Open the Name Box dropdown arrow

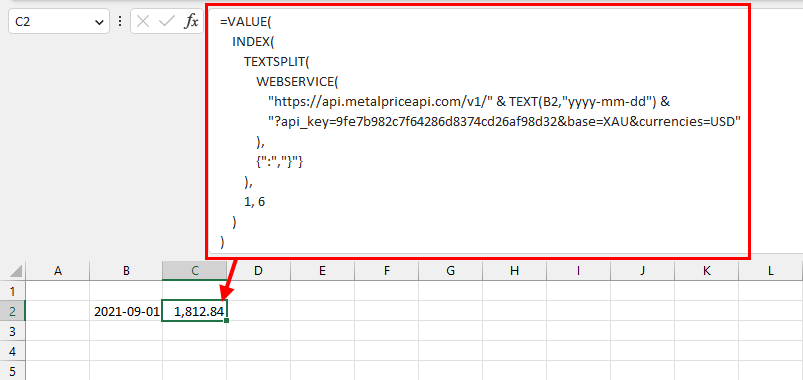[x=99, y=22]
